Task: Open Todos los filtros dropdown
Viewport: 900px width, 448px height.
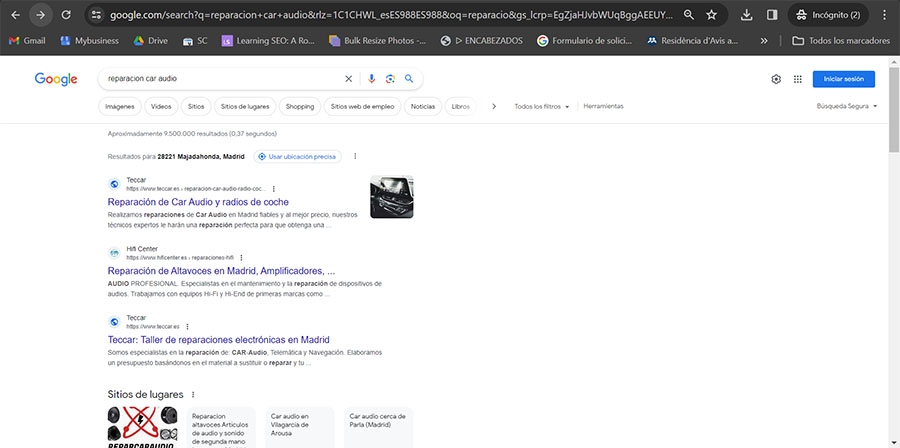Action: pos(541,107)
